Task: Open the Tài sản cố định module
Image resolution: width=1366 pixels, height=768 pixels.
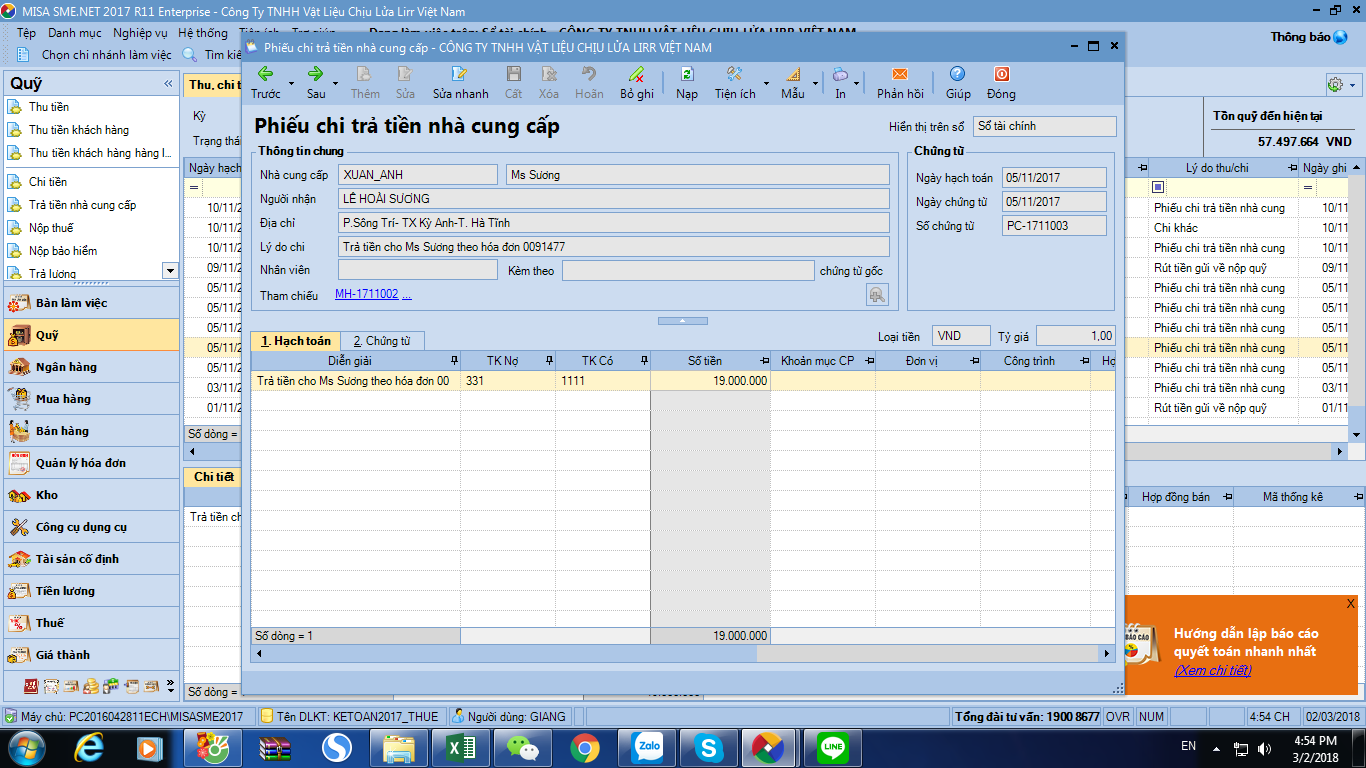Action: [x=90, y=559]
